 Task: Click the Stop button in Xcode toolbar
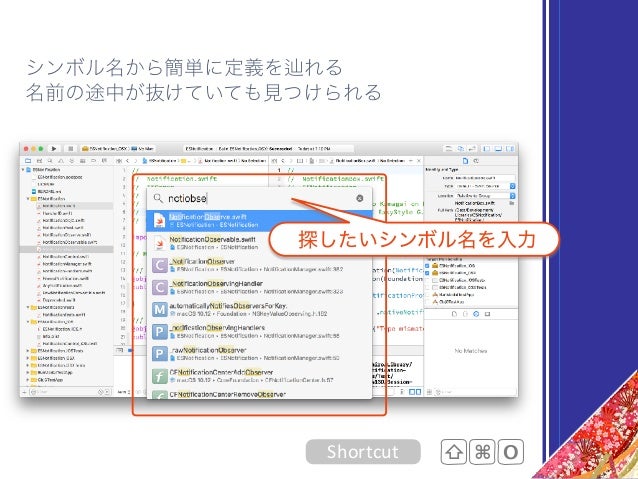click(x=70, y=149)
